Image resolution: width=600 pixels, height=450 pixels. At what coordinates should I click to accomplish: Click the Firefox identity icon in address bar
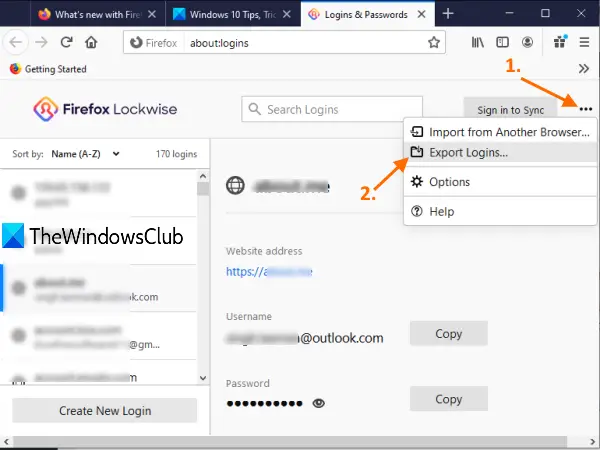[x=154, y=43]
